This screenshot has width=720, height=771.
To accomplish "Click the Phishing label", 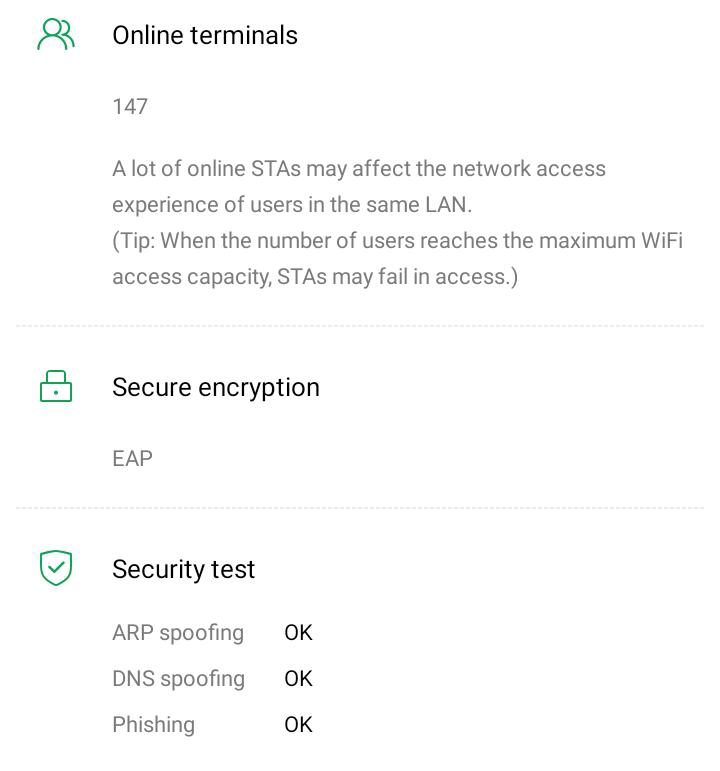I will pos(153,725).
